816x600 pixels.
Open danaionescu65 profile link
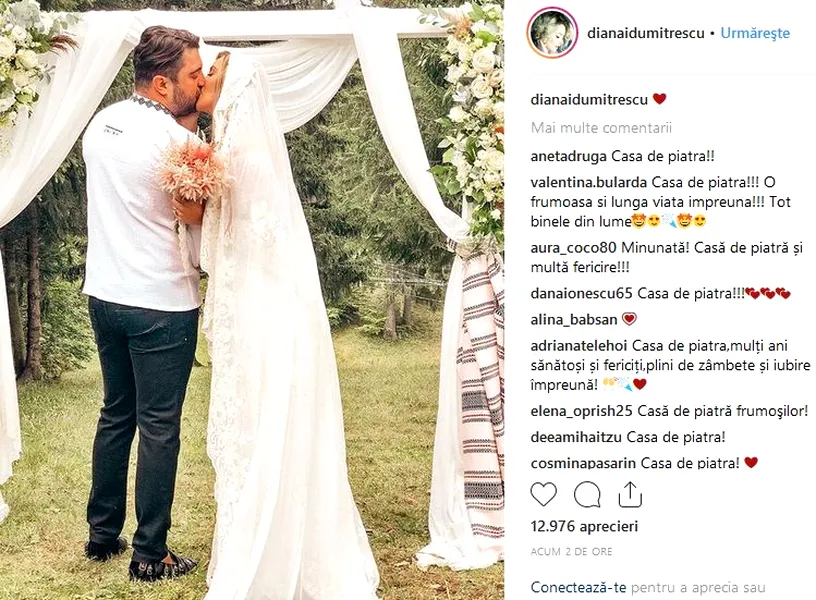[581, 293]
